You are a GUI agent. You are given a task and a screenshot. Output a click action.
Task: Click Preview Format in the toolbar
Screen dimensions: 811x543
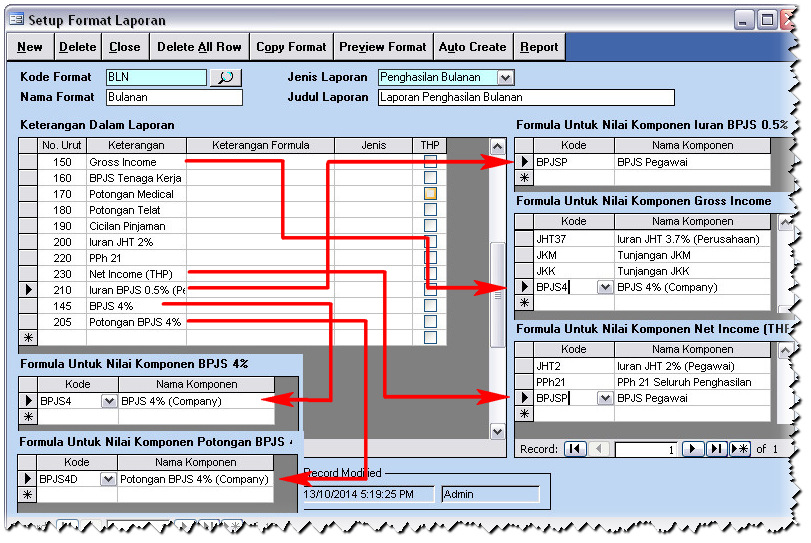(382, 46)
